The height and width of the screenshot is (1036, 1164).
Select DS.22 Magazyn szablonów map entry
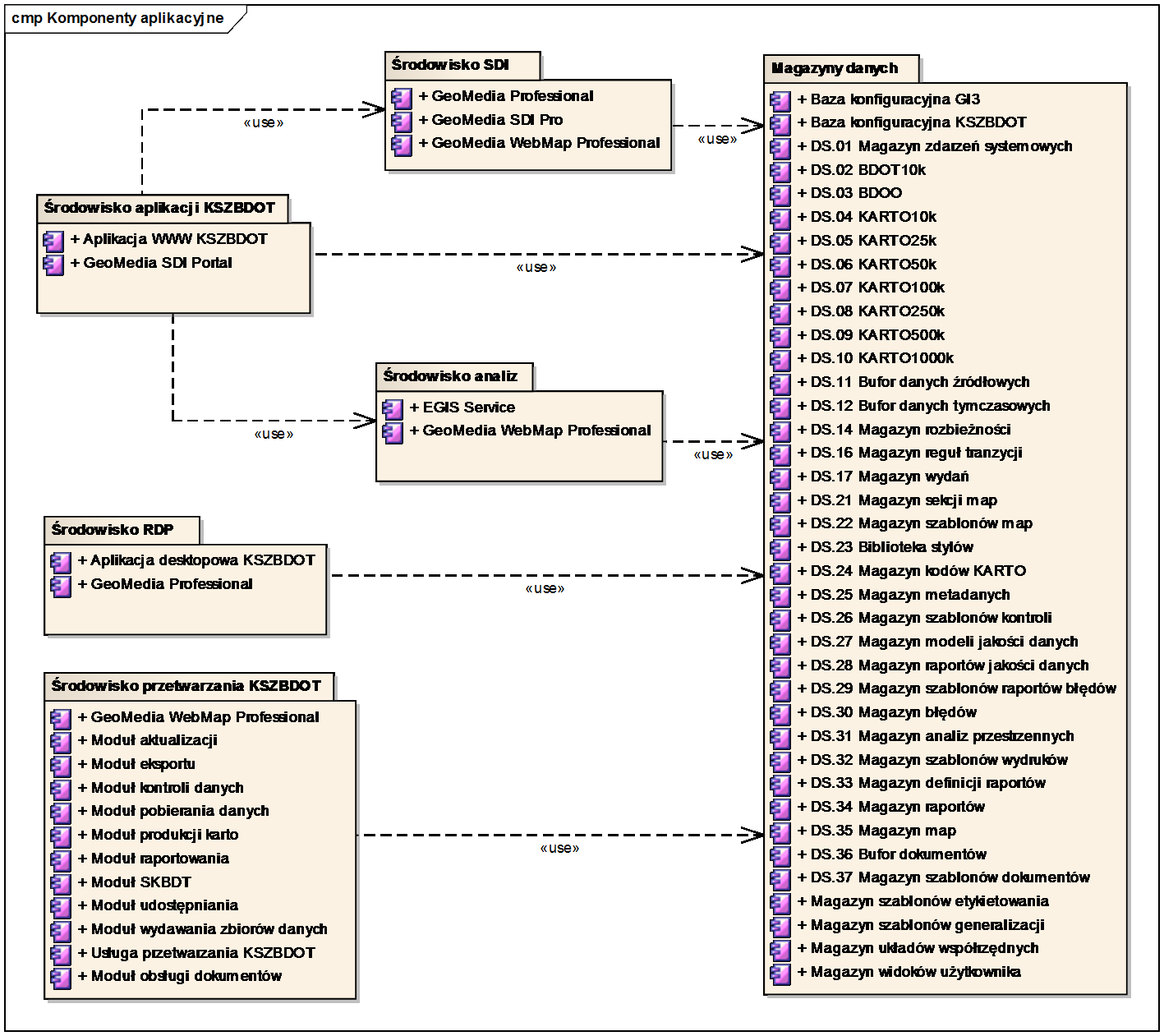pyautogui.click(x=914, y=523)
